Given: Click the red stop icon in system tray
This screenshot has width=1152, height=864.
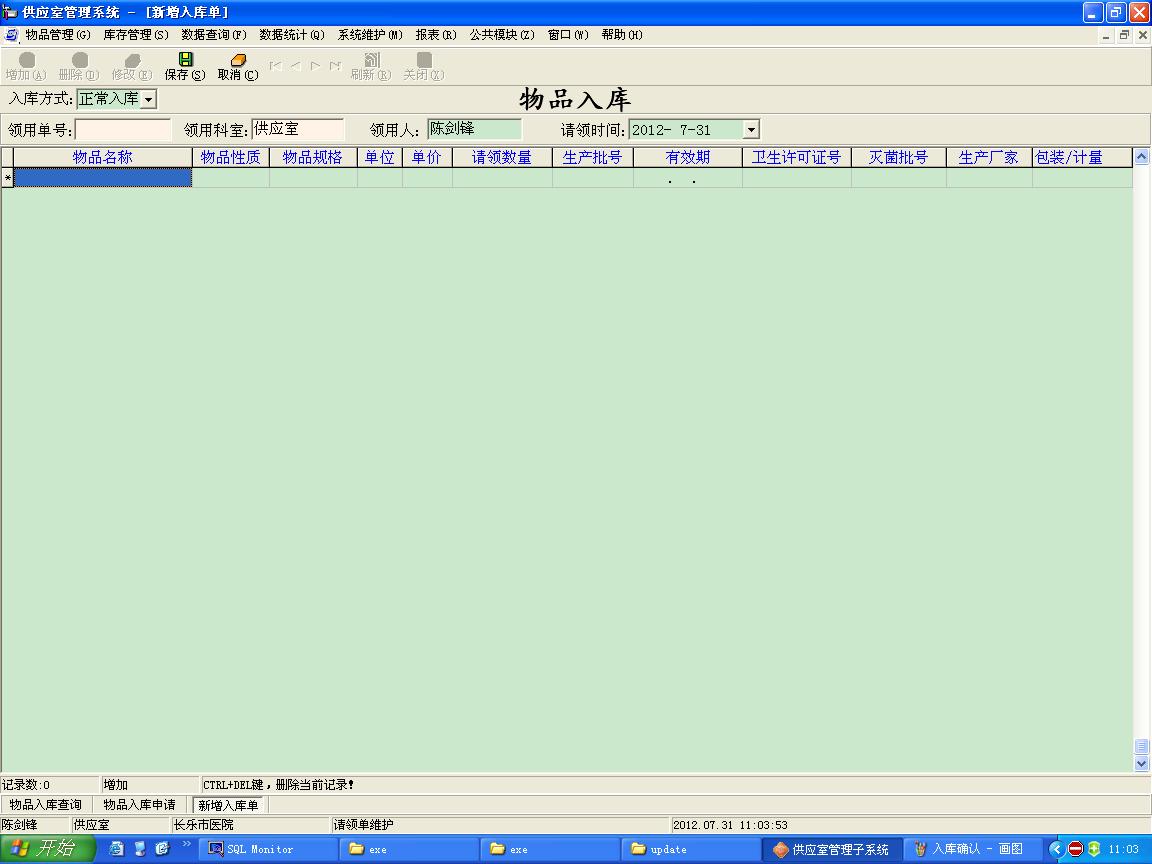Looking at the screenshot, I should pyautogui.click(x=1076, y=849).
